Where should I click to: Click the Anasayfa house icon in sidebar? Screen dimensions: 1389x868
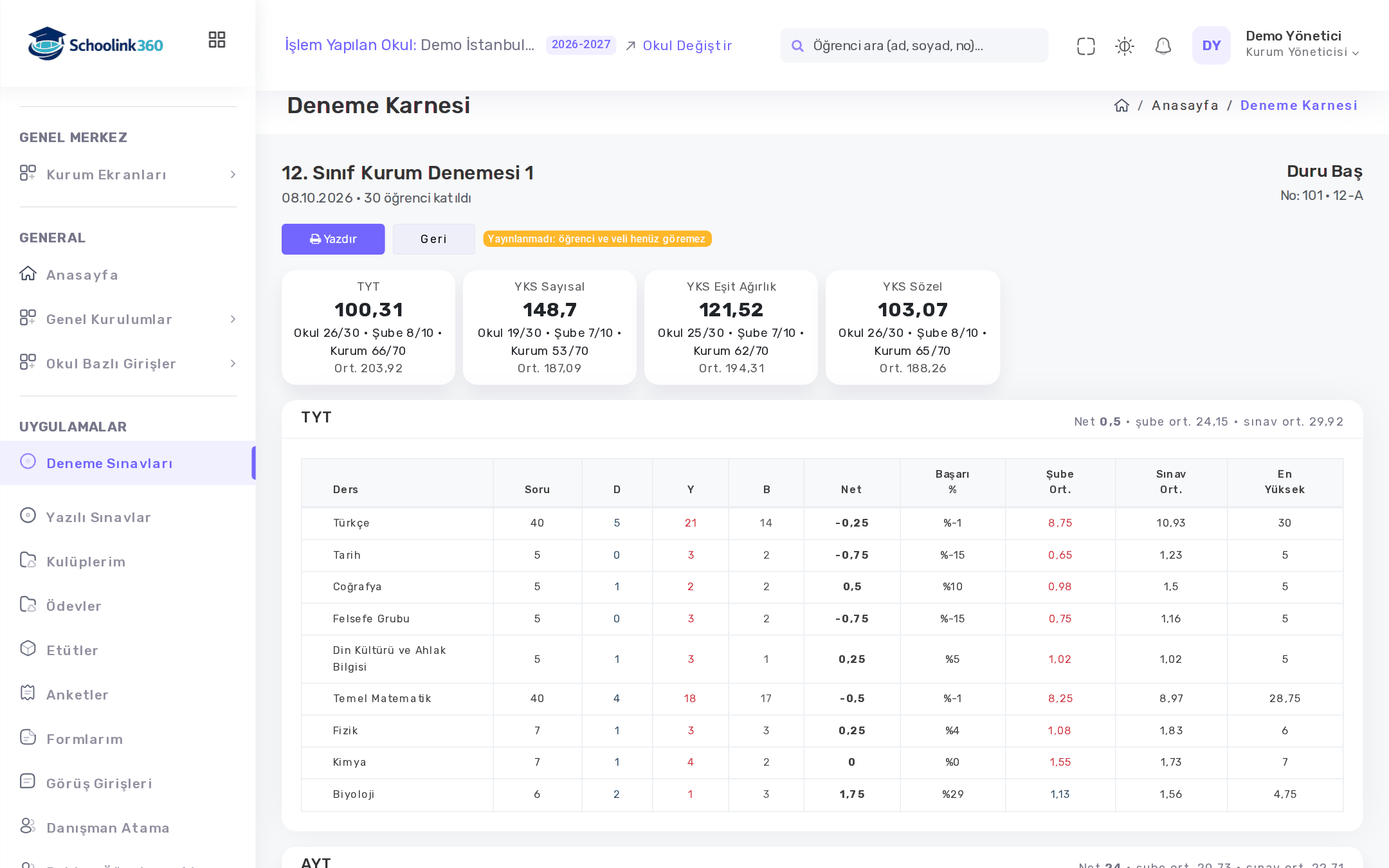click(28, 274)
